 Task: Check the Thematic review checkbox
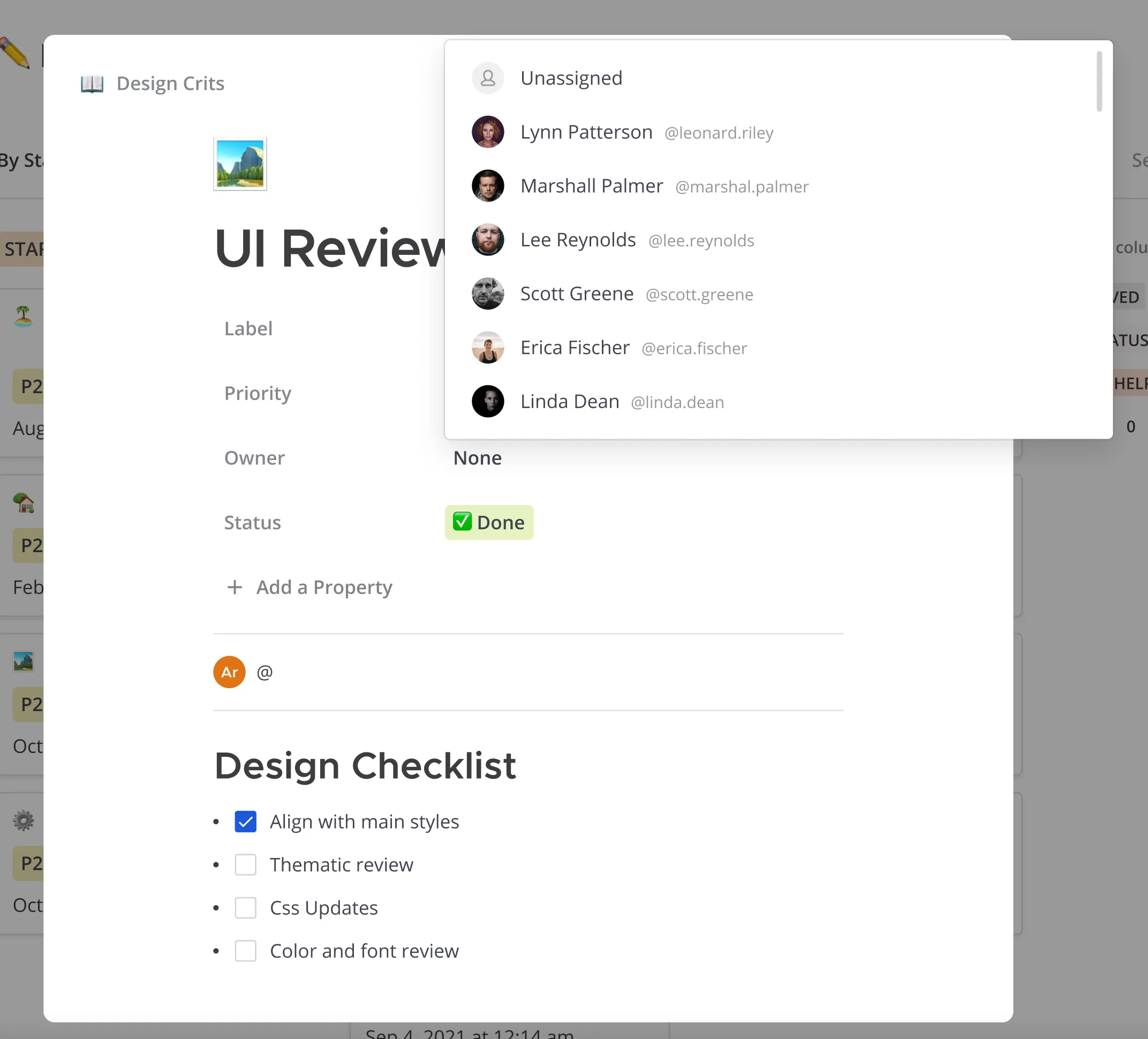(245, 865)
